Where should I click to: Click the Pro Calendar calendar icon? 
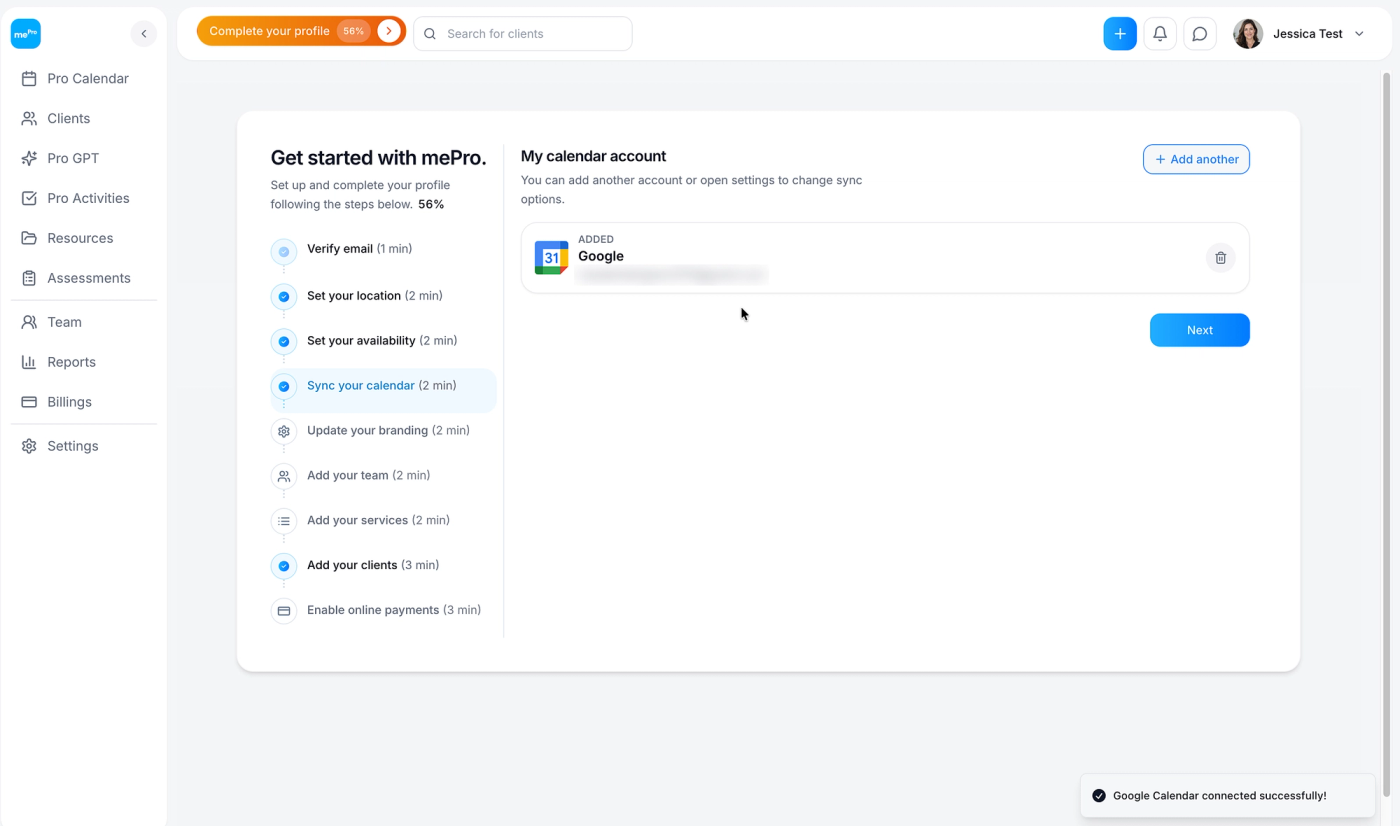tap(29, 78)
